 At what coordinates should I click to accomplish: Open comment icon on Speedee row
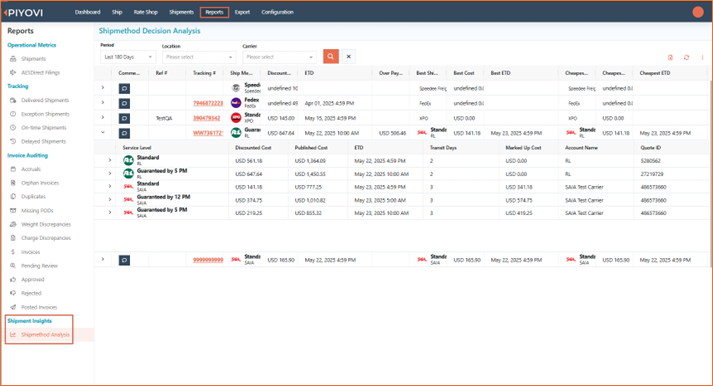click(x=124, y=88)
